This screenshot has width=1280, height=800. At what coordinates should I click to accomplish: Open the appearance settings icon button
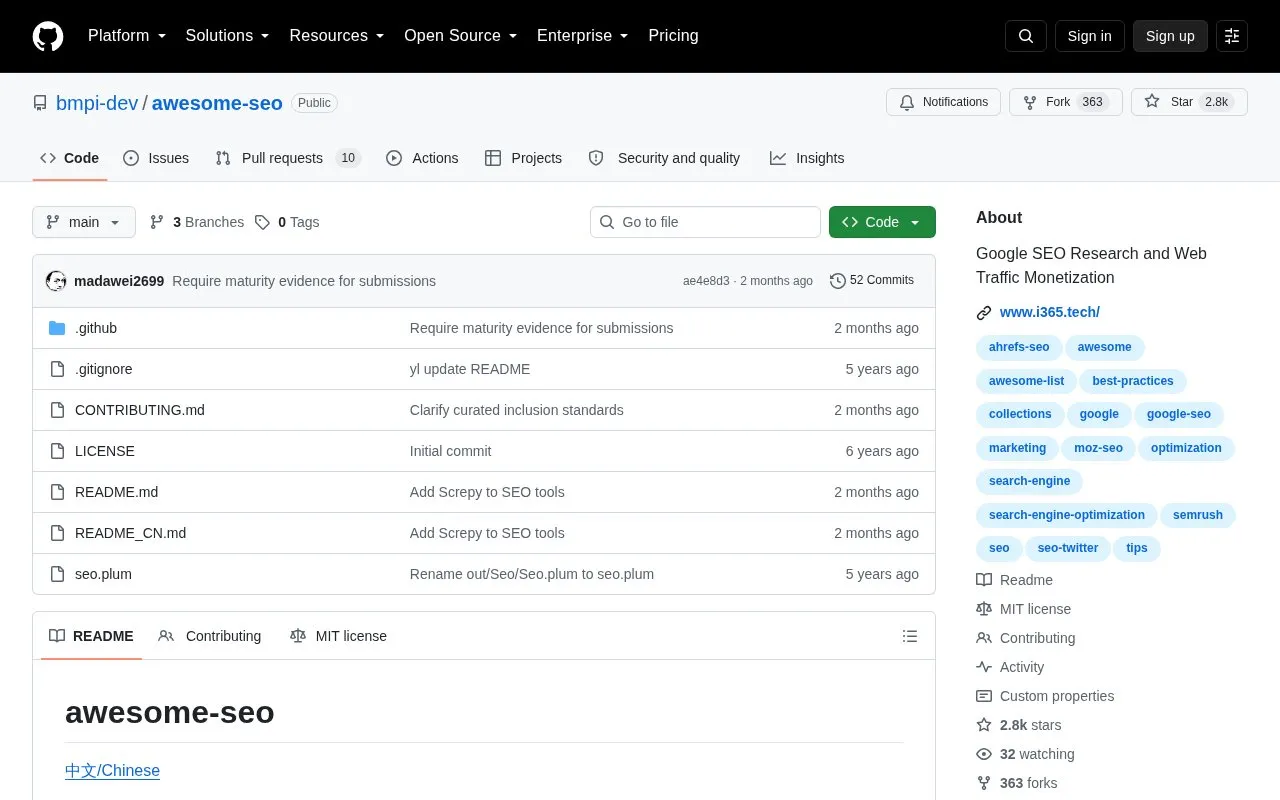click(1232, 36)
